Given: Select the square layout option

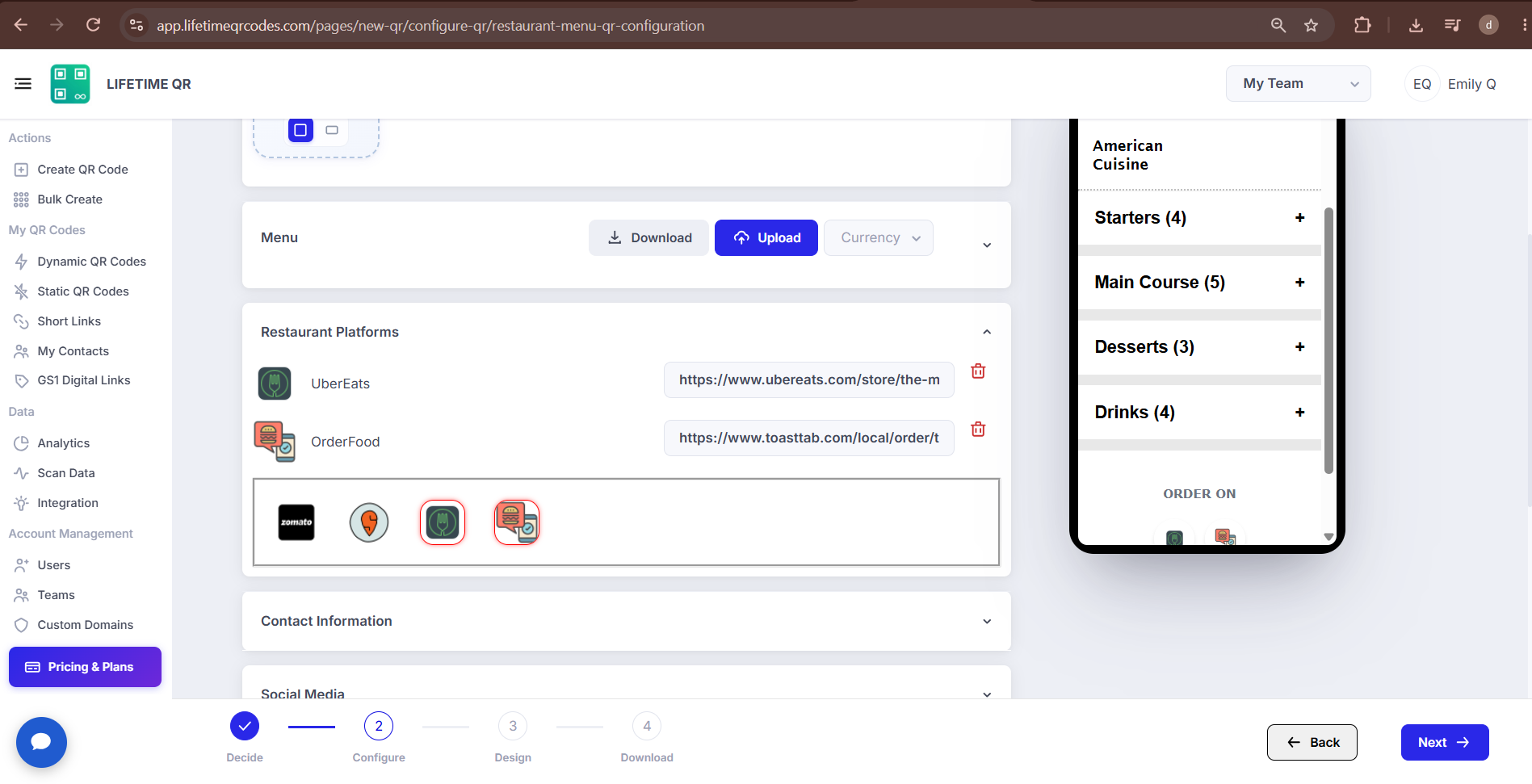Looking at the screenshot, I should coord(300,130).
